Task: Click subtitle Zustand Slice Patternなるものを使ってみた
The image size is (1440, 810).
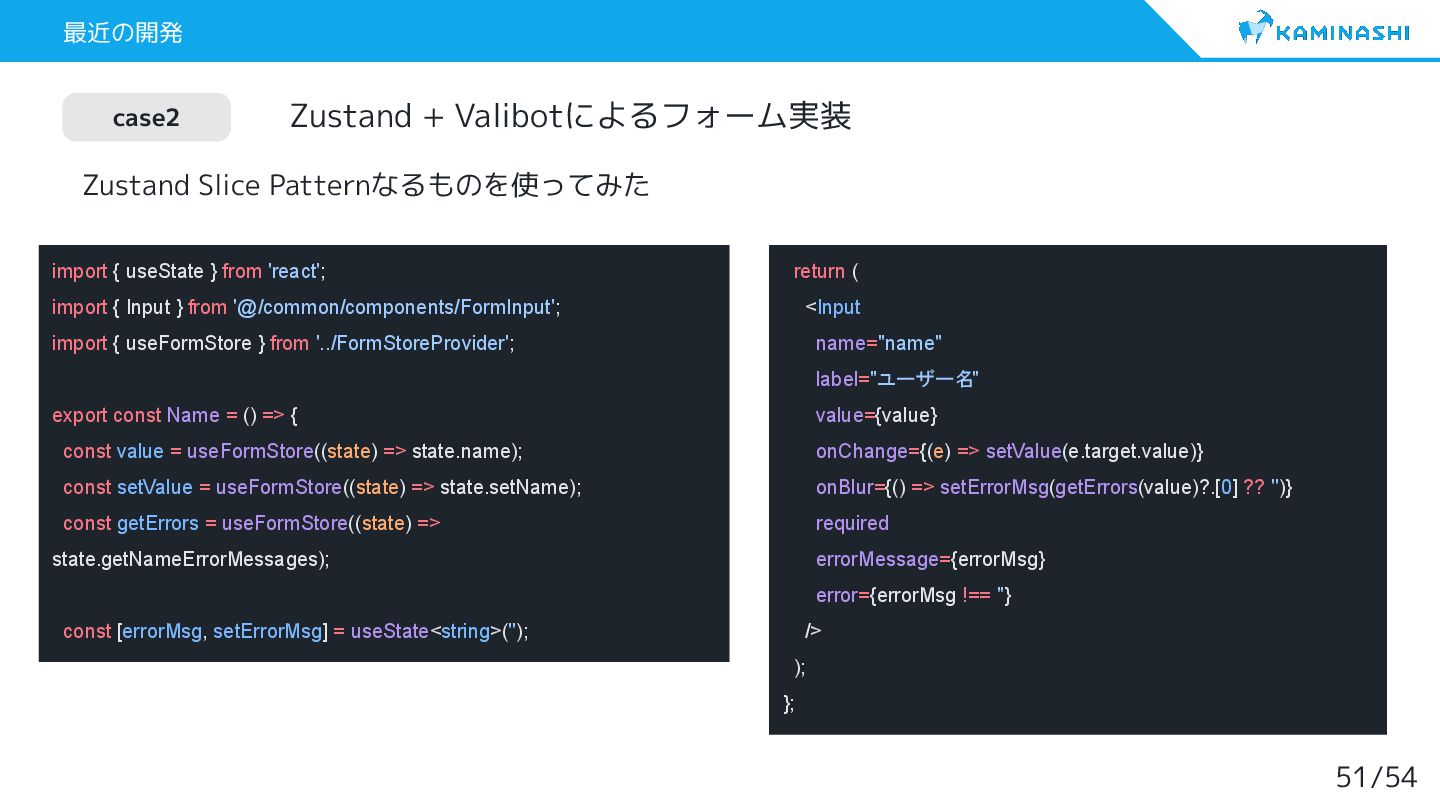Action: point(366,185)
